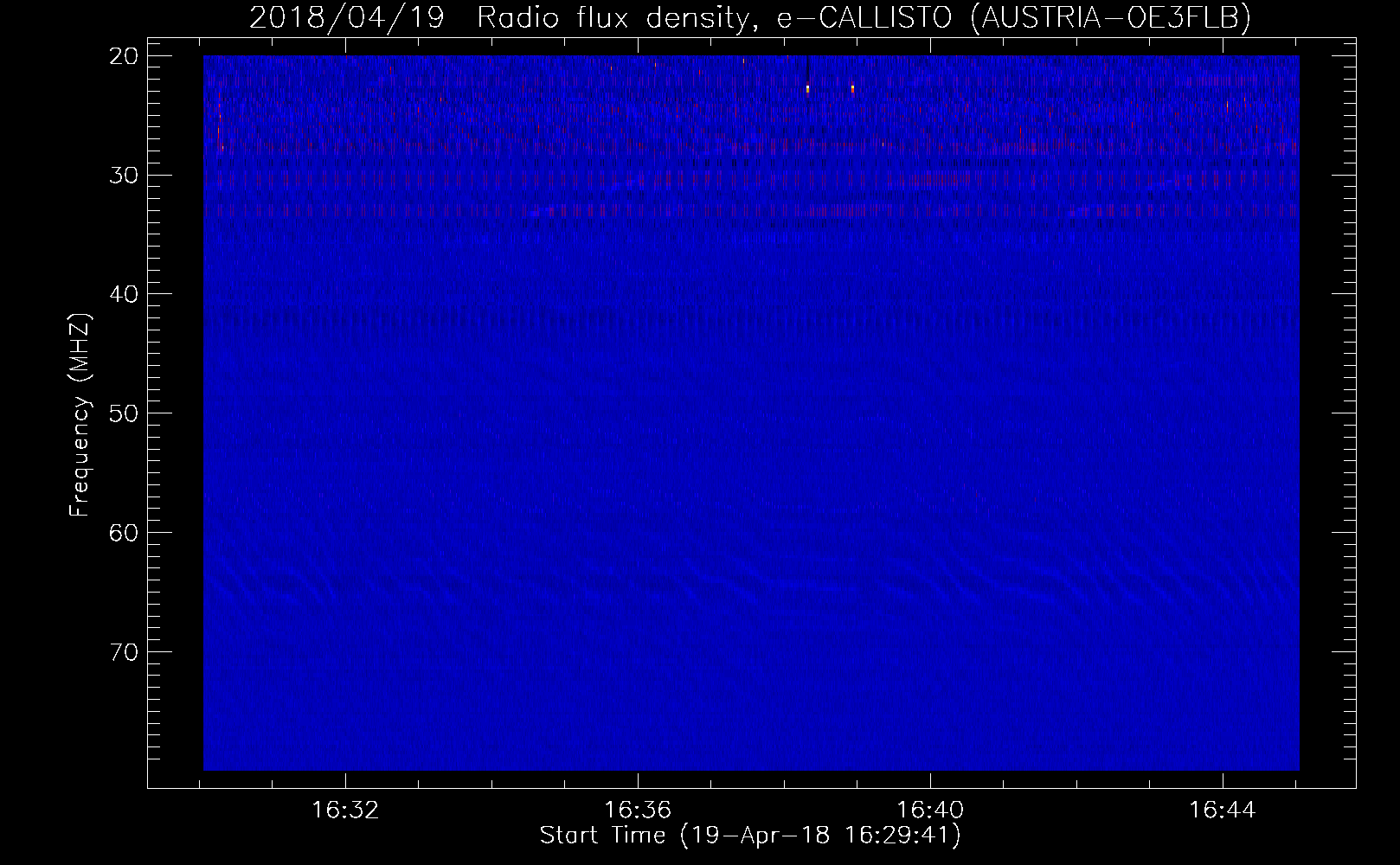Click the plot title mentioning e-CALLISTO AUSTRIA-OE3FLB

tap(750, 17)
